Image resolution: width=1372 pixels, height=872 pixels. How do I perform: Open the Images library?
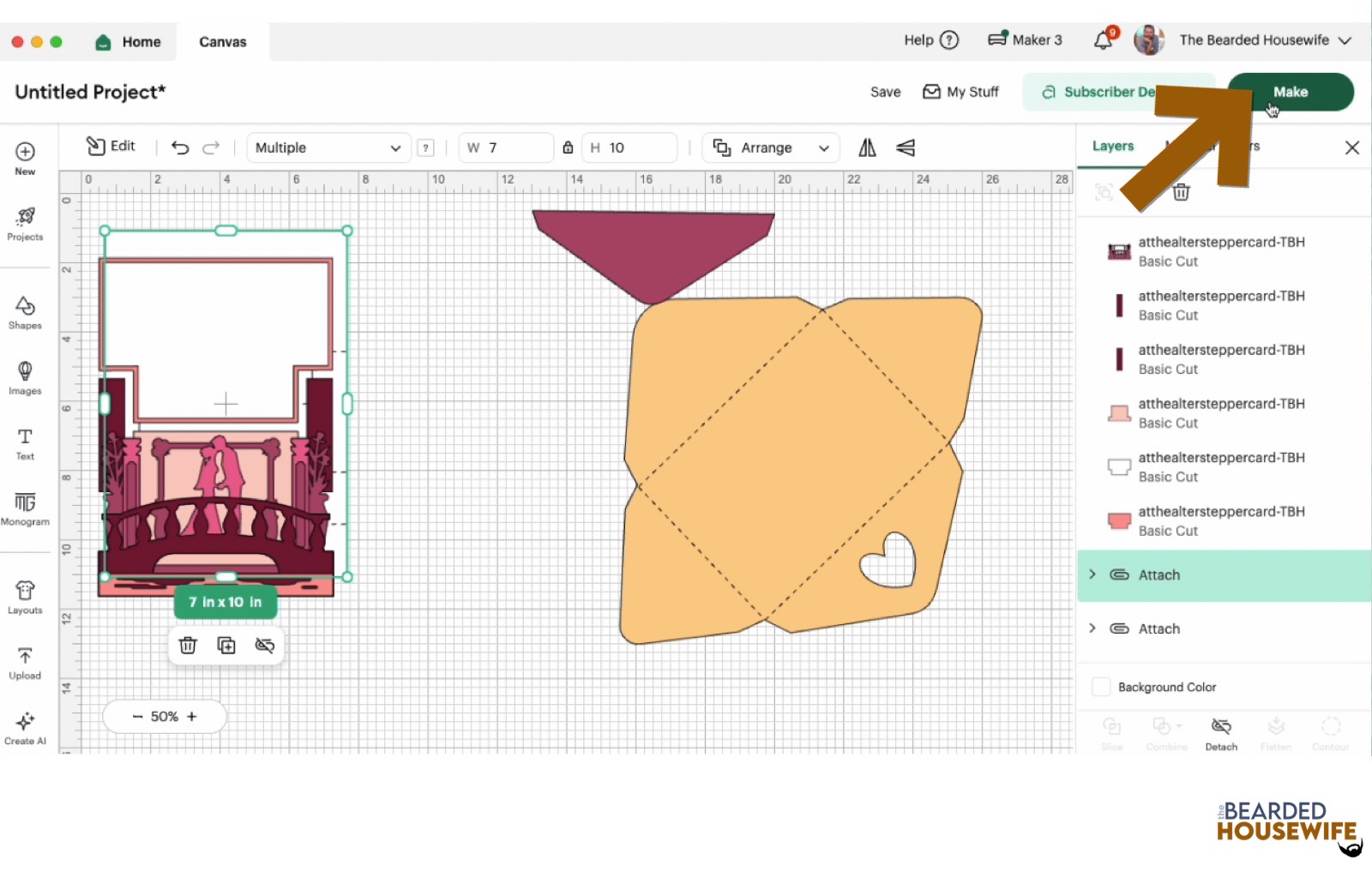coord(25,377)
